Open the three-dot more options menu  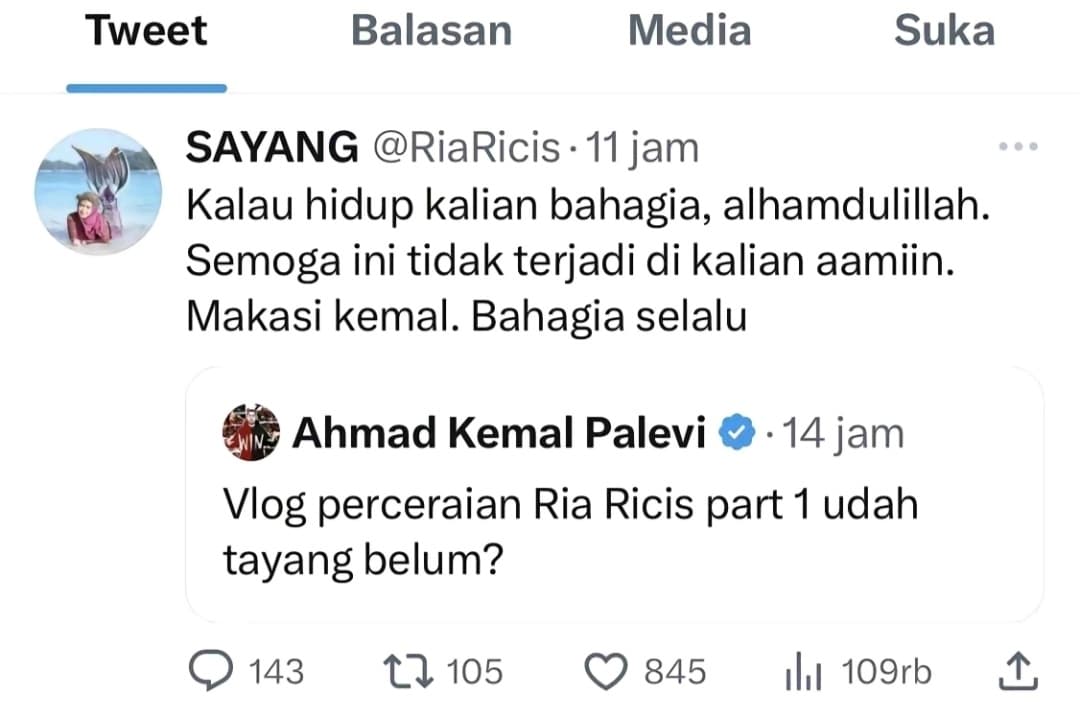(x=1018, y=148)
